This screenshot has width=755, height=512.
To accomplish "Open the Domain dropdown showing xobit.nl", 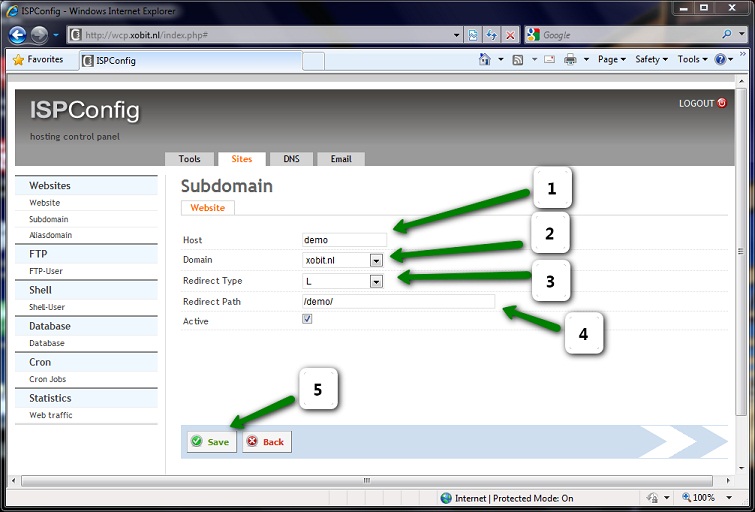I will tap(376, 260).
